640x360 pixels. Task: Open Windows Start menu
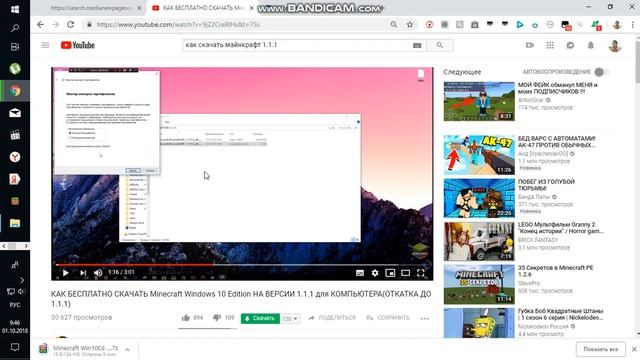click(15, 9)
